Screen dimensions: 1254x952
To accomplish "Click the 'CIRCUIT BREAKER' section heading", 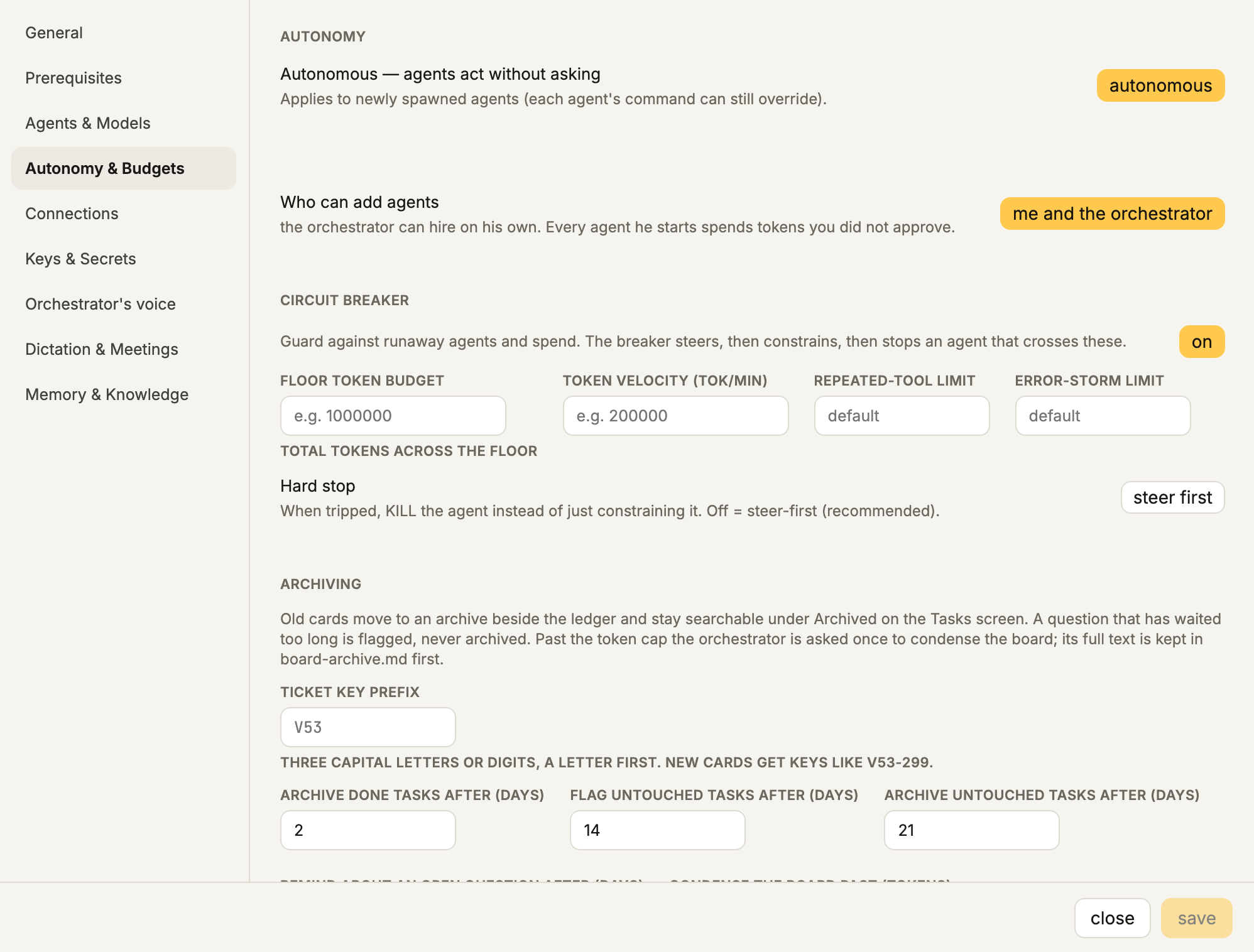I will pyautogui.click(x=344, y=300).
